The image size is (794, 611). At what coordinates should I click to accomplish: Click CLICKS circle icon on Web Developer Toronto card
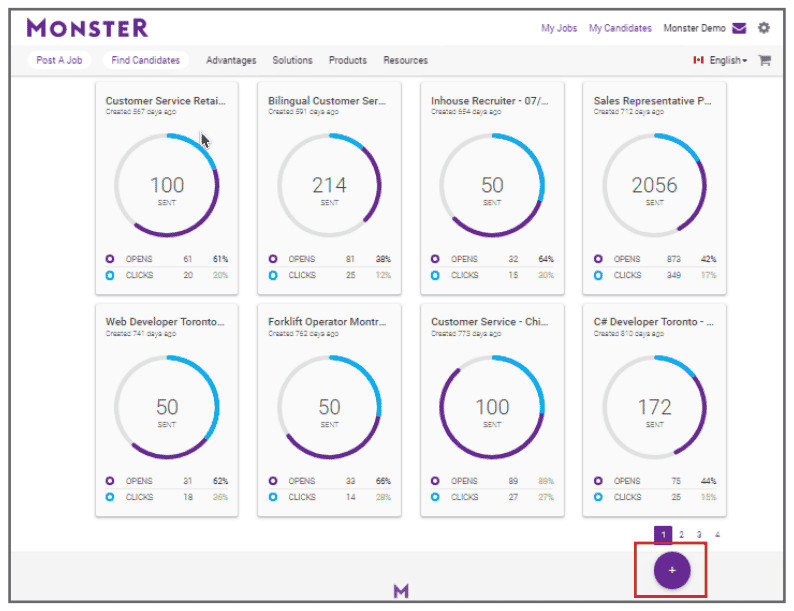(110, 497)
